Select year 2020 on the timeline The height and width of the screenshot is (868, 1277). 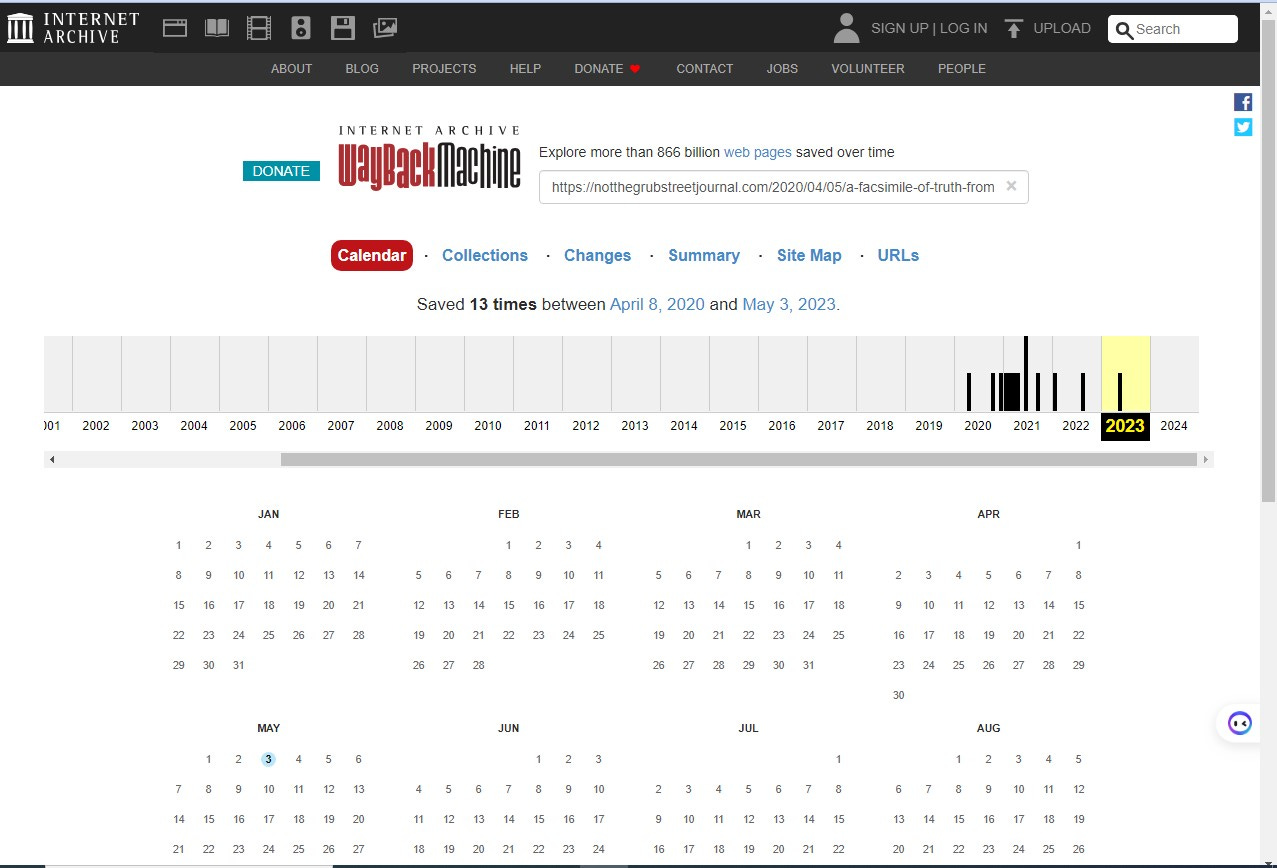pos(978,426)
